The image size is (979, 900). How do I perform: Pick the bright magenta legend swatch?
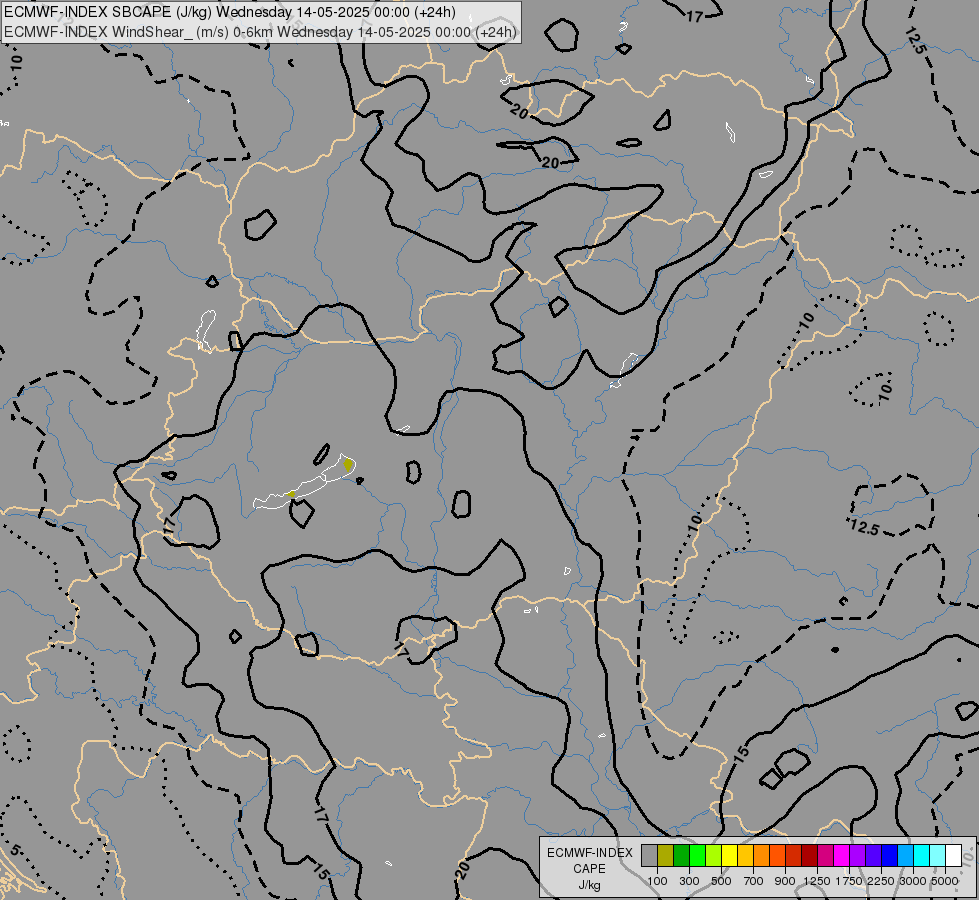(x=841, y=856)
